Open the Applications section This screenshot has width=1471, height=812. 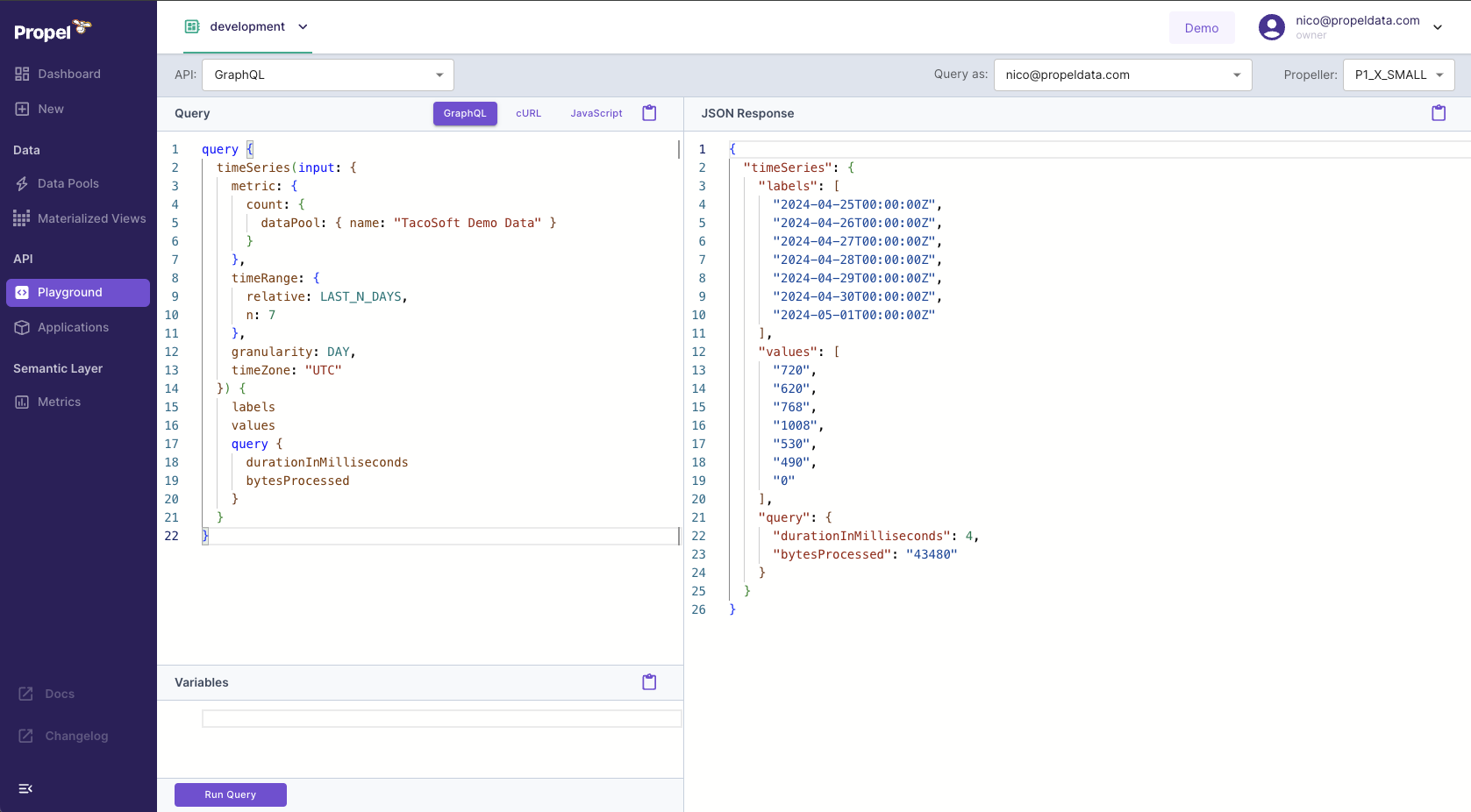[x=73, y=327]
